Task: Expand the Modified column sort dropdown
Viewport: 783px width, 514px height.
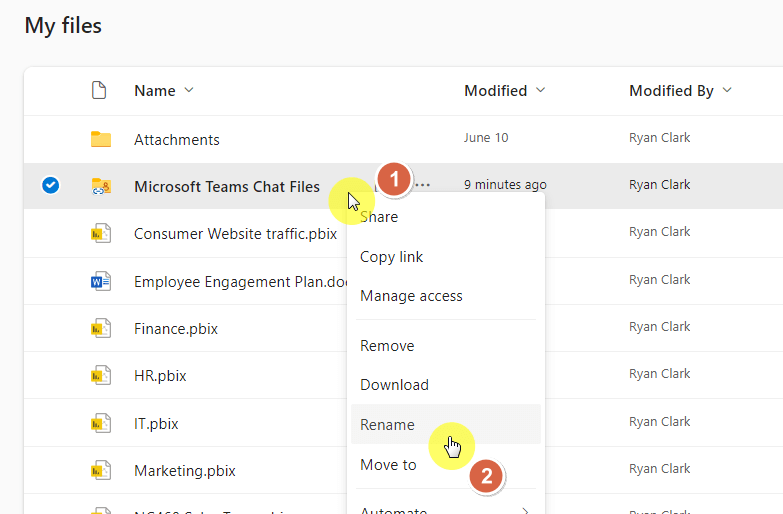Action: [x=540, y=90]
